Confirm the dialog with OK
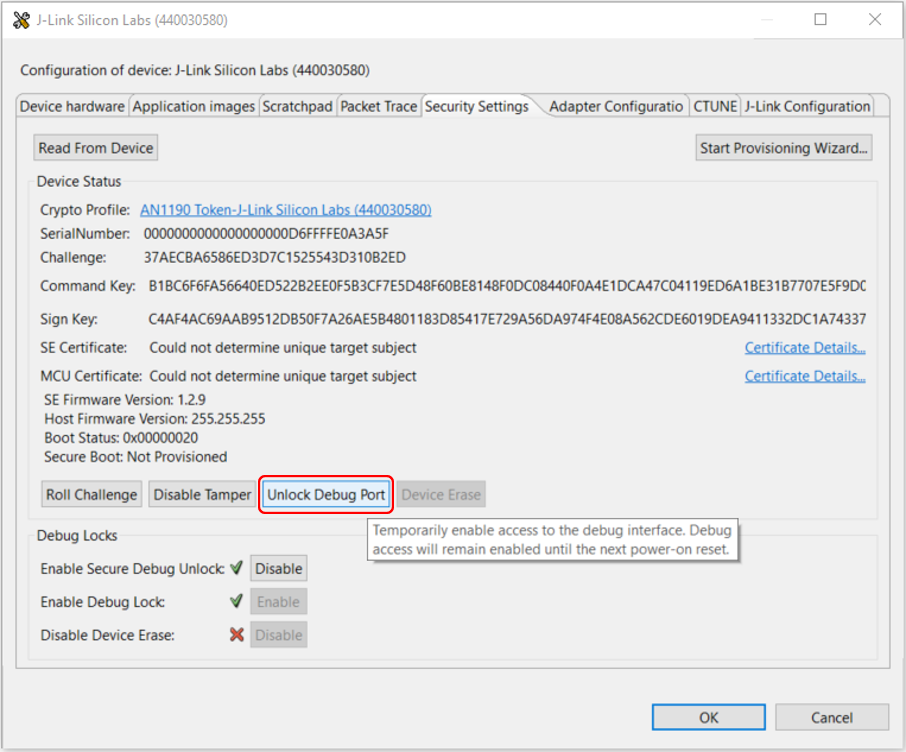The width and height of the screenshot is (906, 752). click(x=708, y=717)
